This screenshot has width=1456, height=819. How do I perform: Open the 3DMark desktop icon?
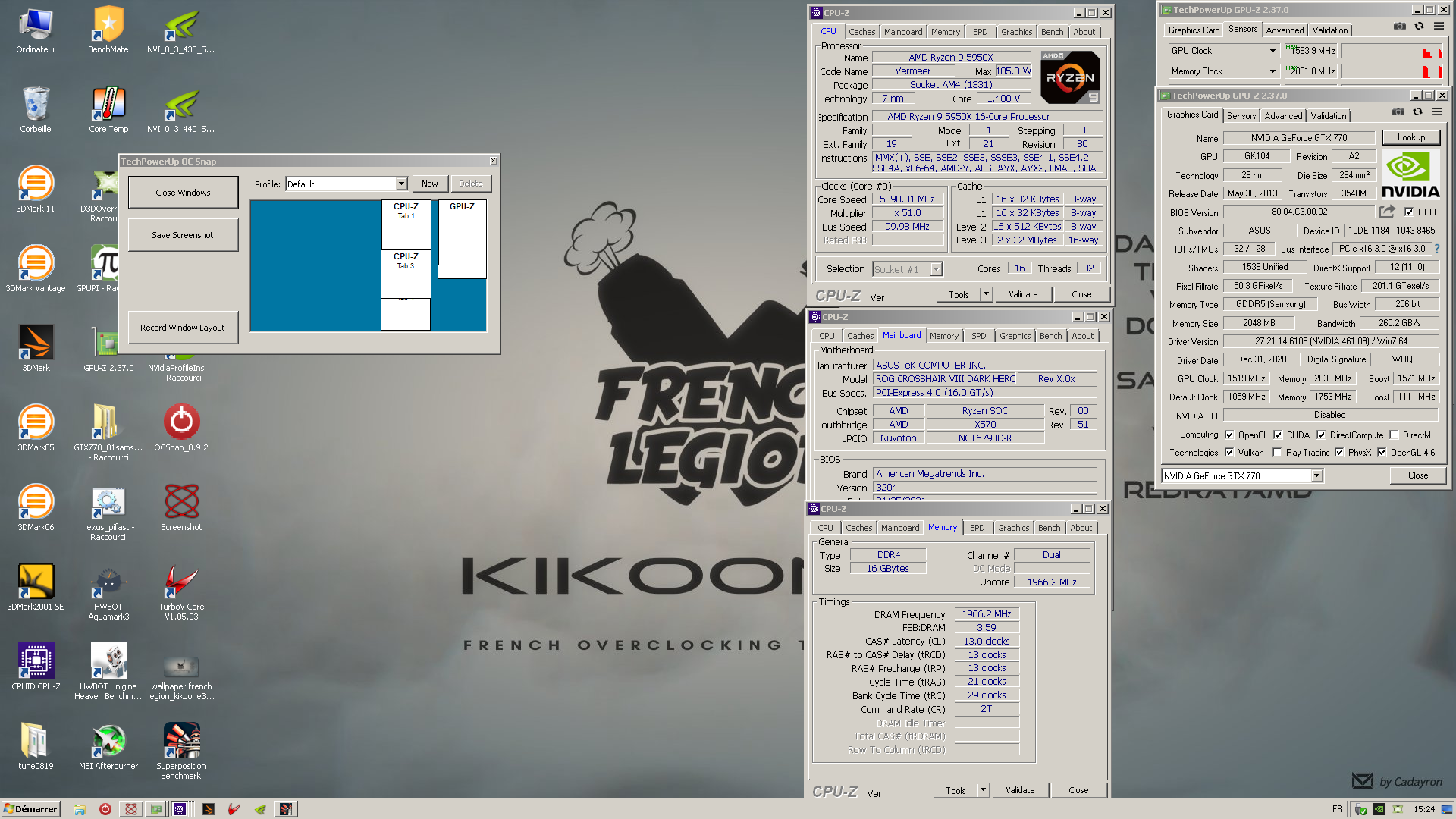[x=36, y=349]
